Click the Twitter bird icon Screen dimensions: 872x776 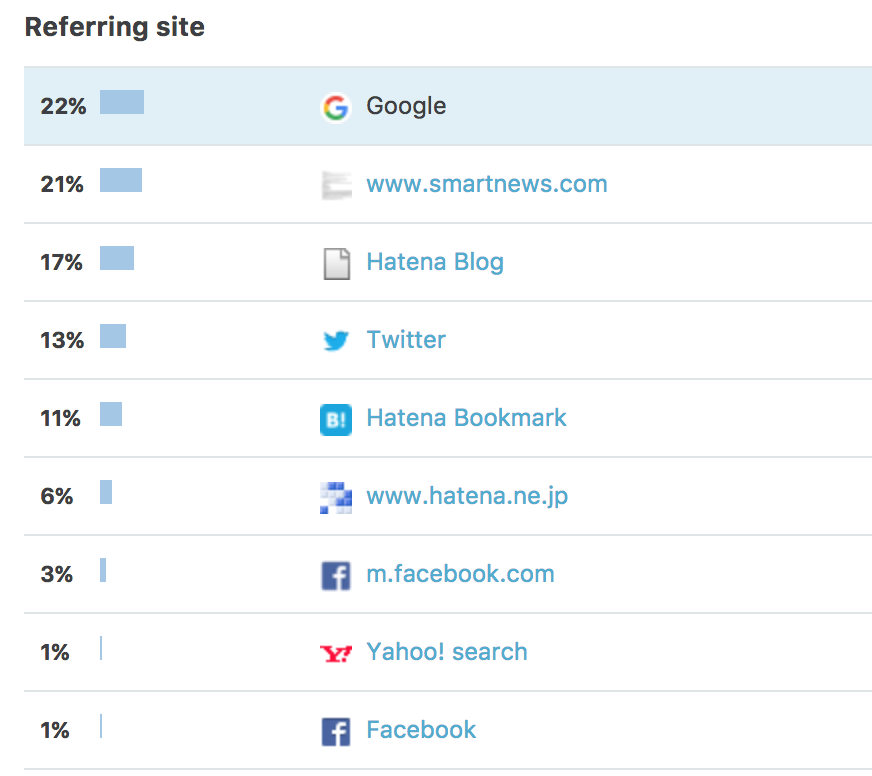tap(336, 340)
